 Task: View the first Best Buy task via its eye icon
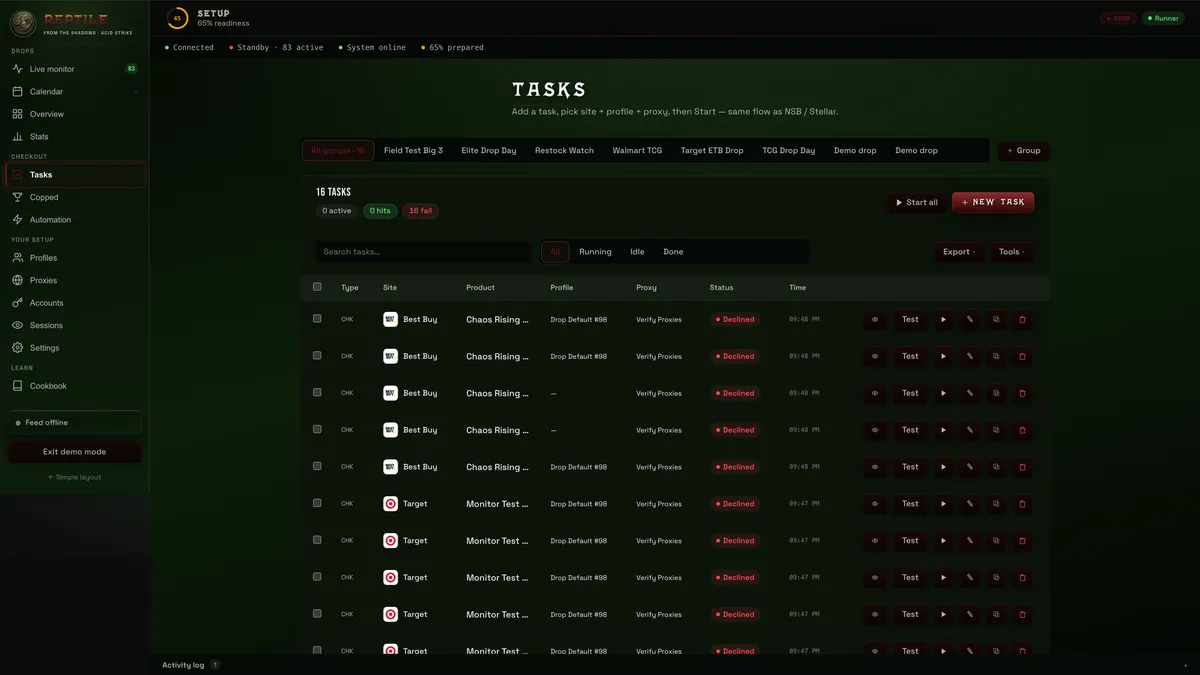[875, 320]
